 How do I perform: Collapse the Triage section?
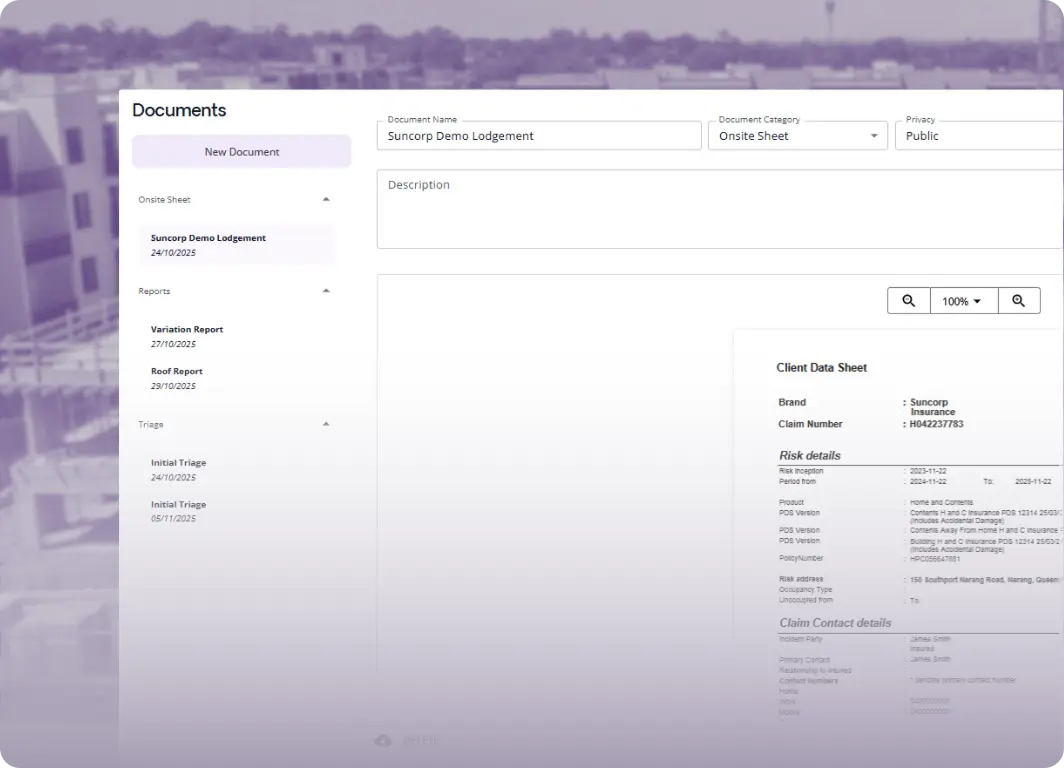(326, 424)
